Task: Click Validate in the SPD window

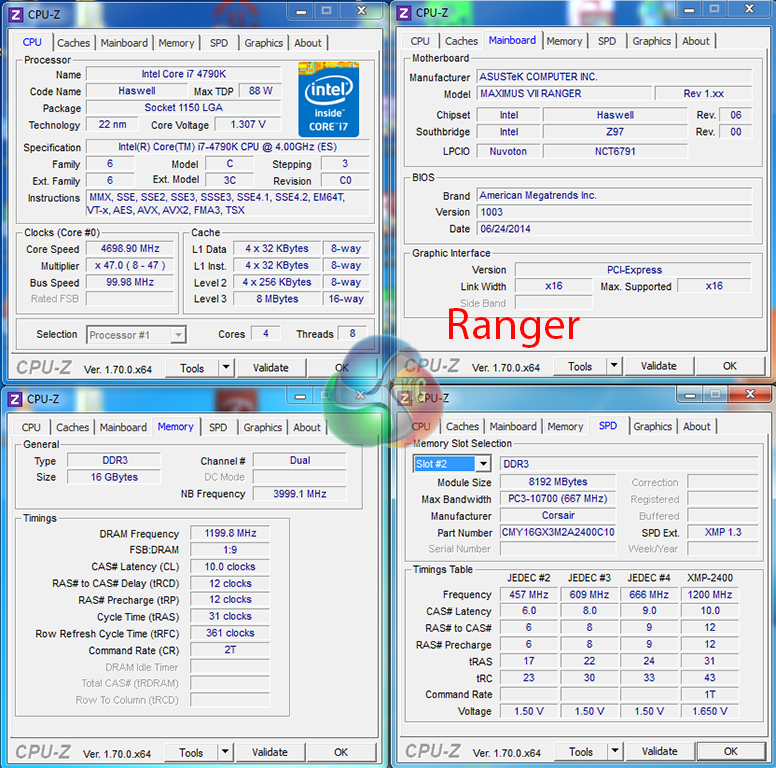Action: tap(660, 751)
